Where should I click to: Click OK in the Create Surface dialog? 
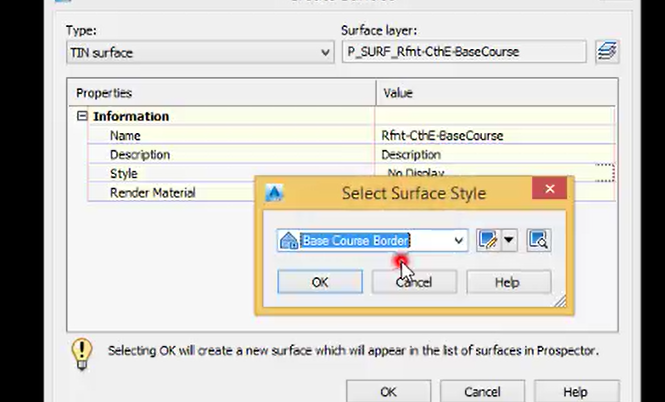pyautogui.click(x=388, y=391)
